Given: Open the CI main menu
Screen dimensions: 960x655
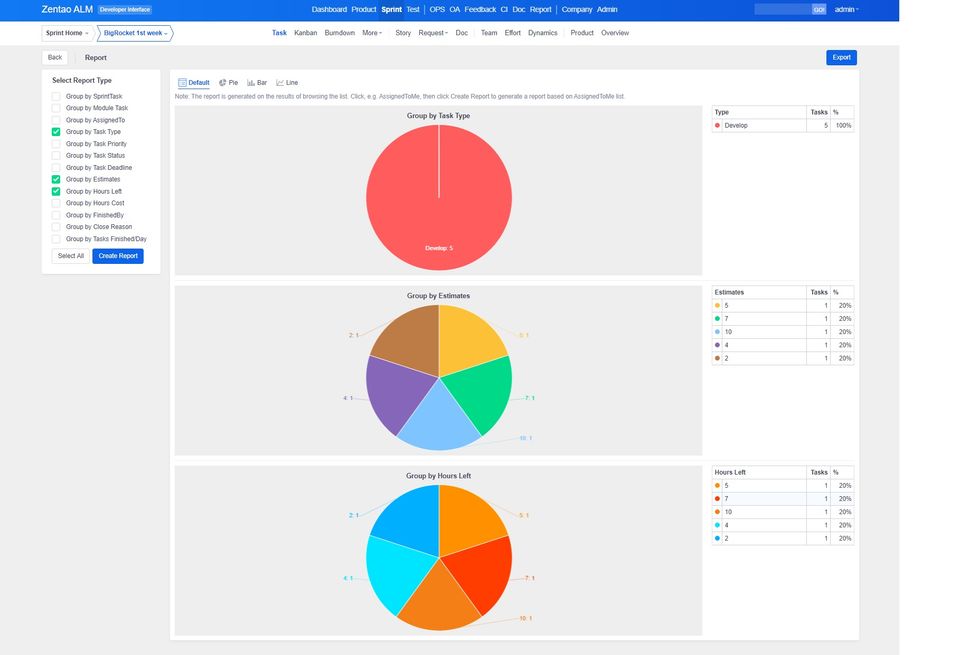Looking at the screenshot, I should click(504, 9).
